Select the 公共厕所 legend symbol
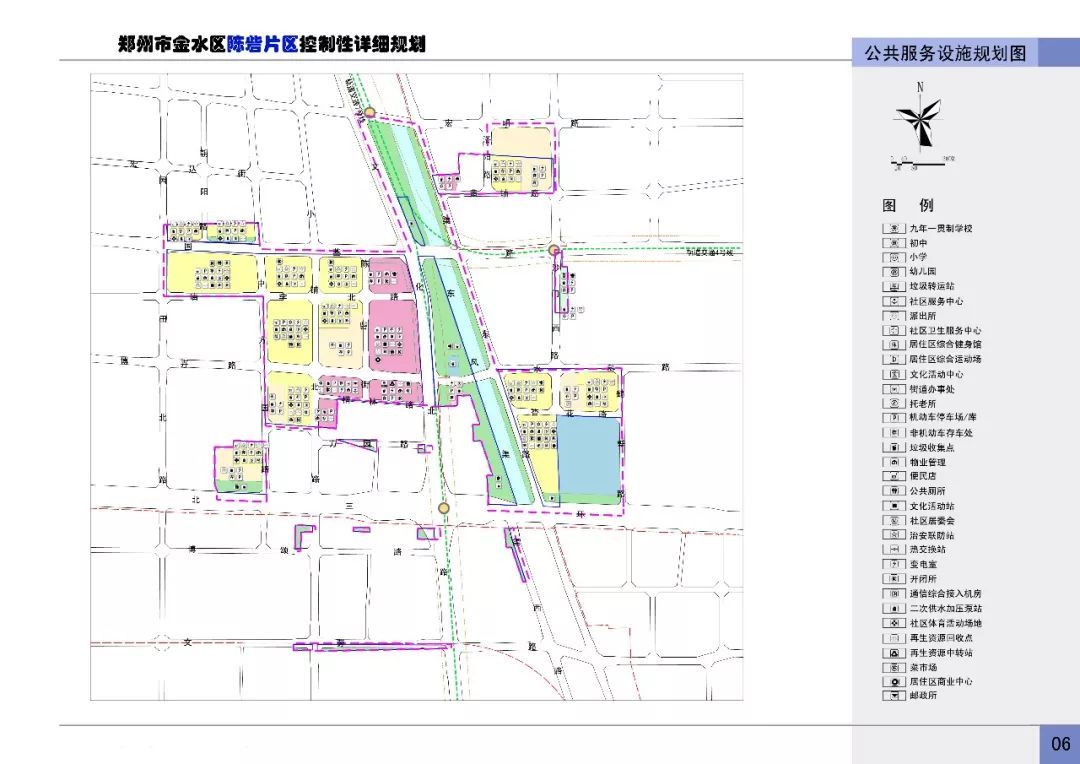 (894, 491)
